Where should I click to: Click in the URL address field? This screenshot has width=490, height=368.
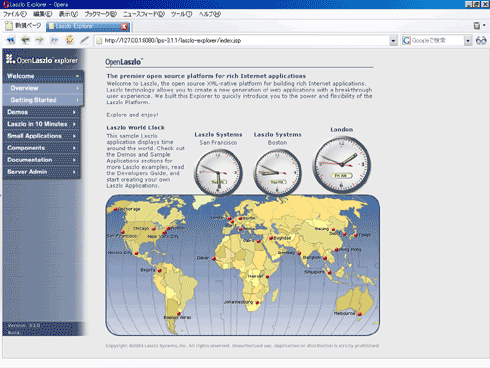(x=246, y=41)
